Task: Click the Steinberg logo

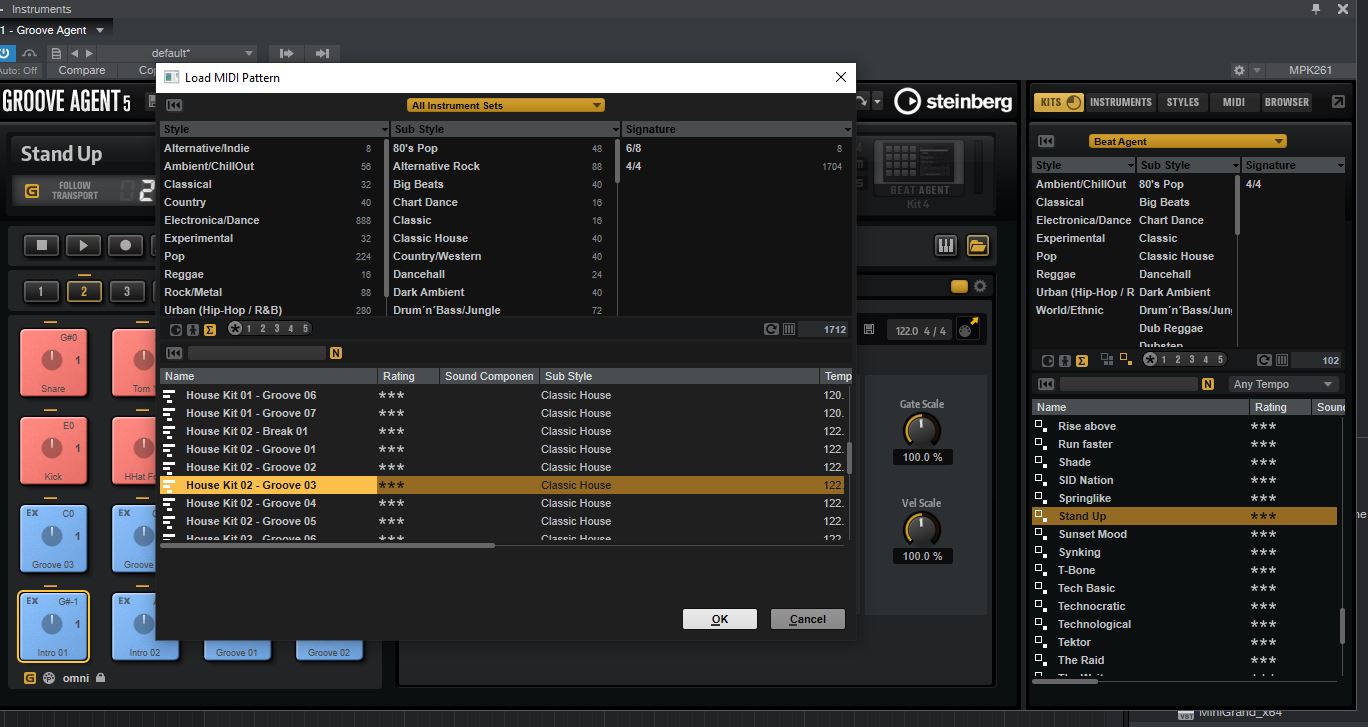Action: 953,101
